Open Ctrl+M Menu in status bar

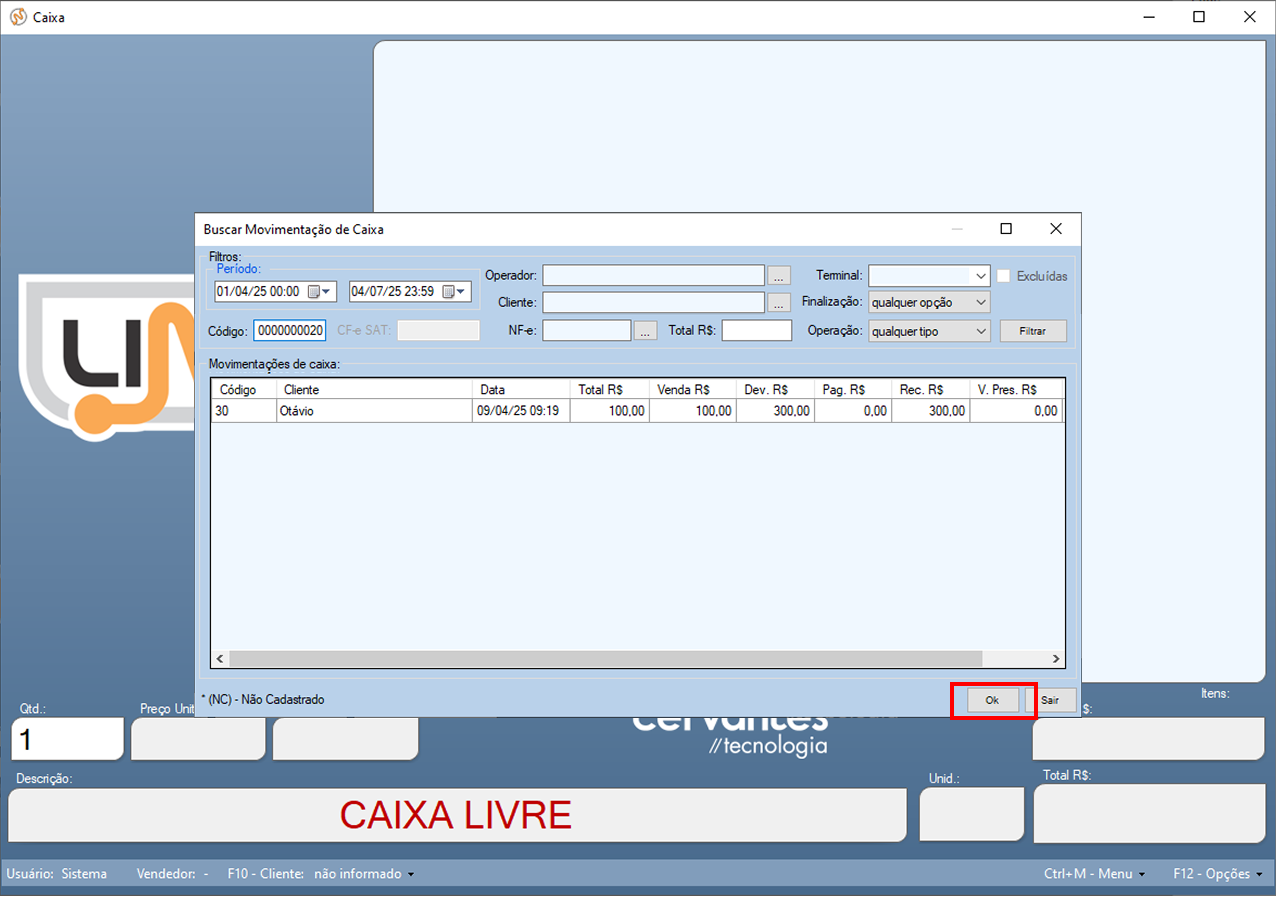click(x=1094, y=874)
